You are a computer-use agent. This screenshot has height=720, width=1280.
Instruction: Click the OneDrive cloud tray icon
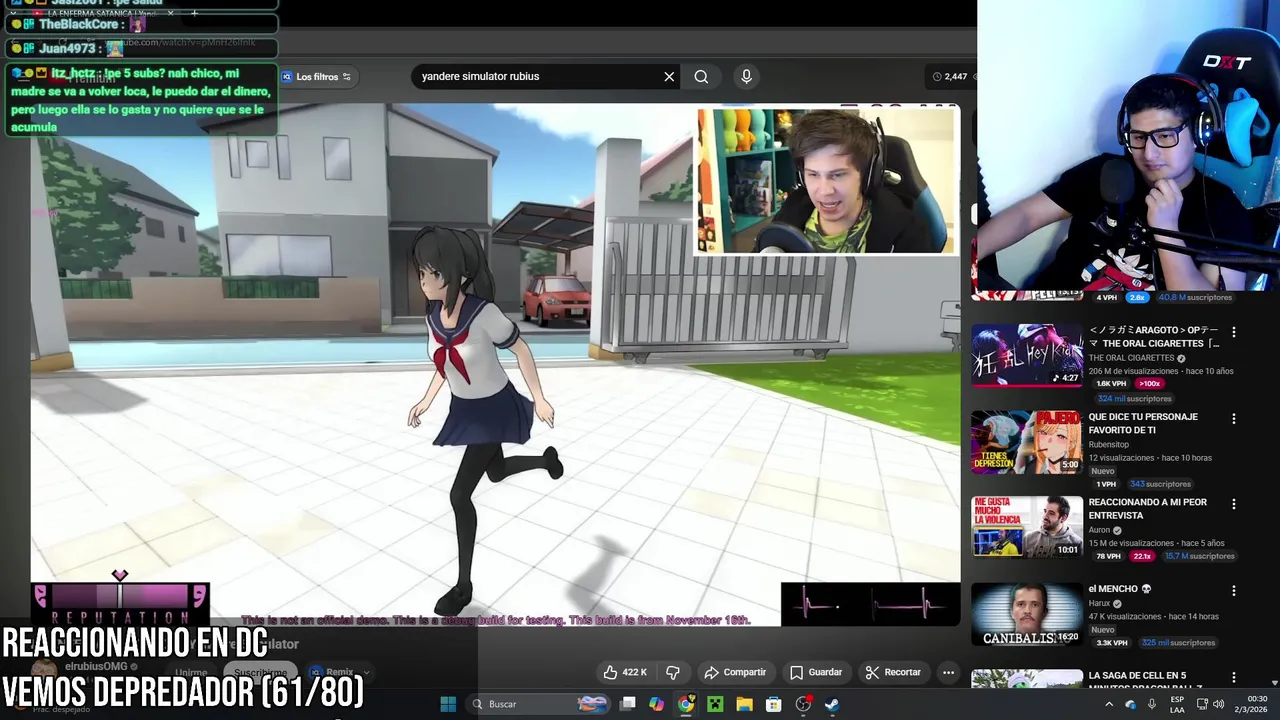tap(1130, 704)
